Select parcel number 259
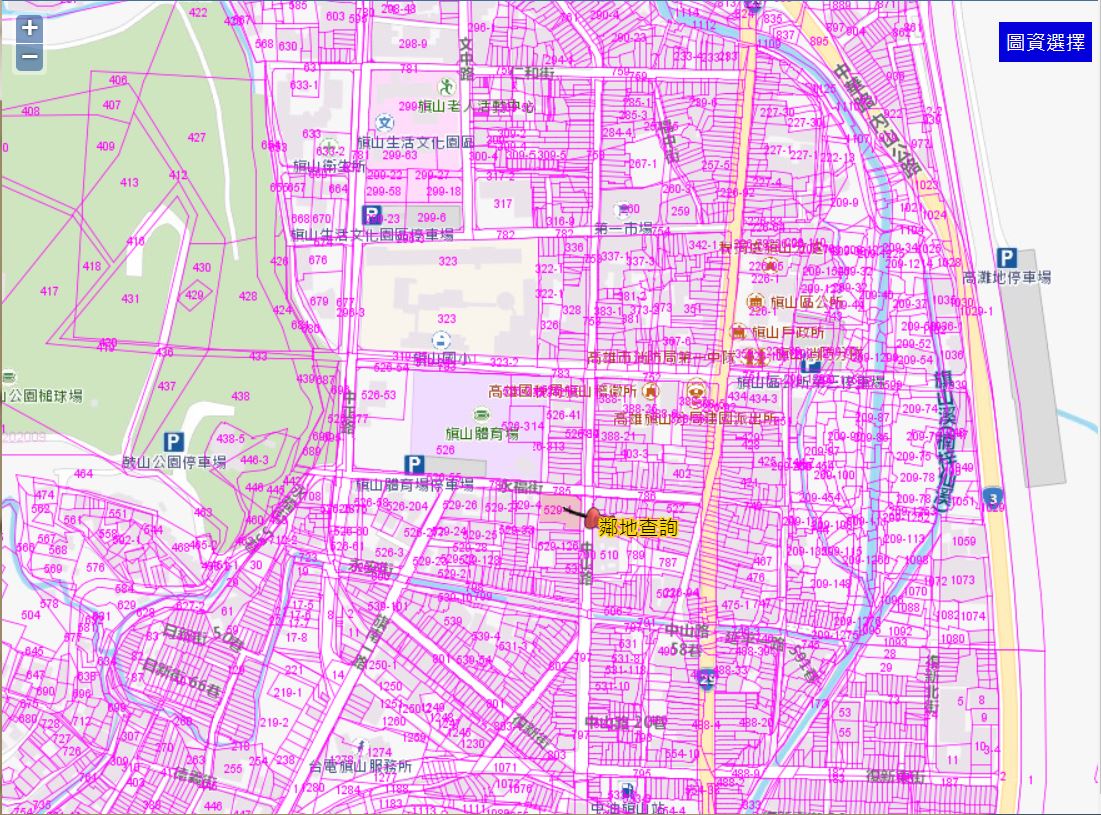Viewport: 1101px width, 815px height. (x=680, y=211)
